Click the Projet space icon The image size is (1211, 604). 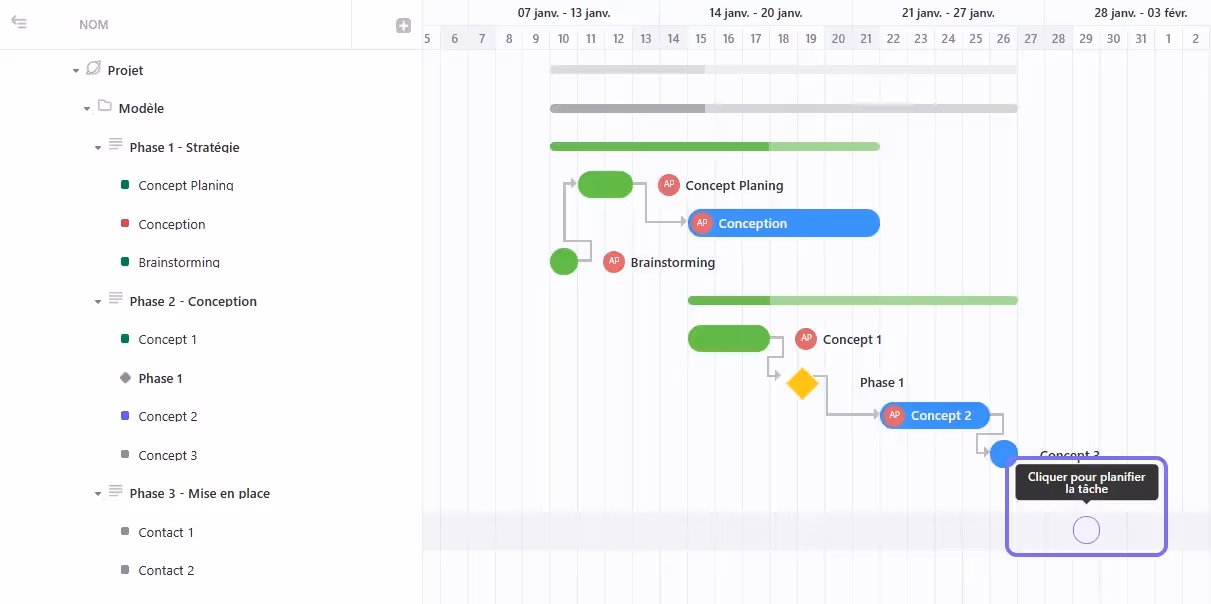(x=94, y=69)
